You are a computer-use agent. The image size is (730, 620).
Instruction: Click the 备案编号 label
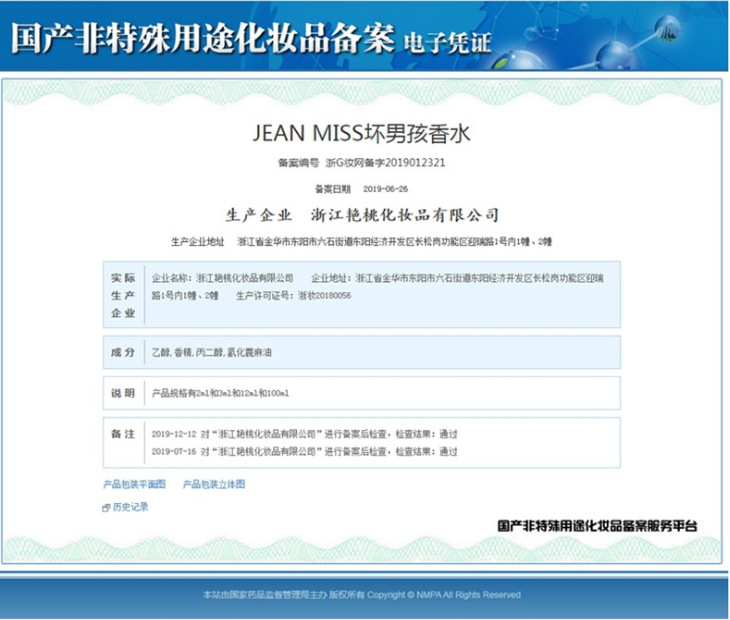(x=298, y=162)
